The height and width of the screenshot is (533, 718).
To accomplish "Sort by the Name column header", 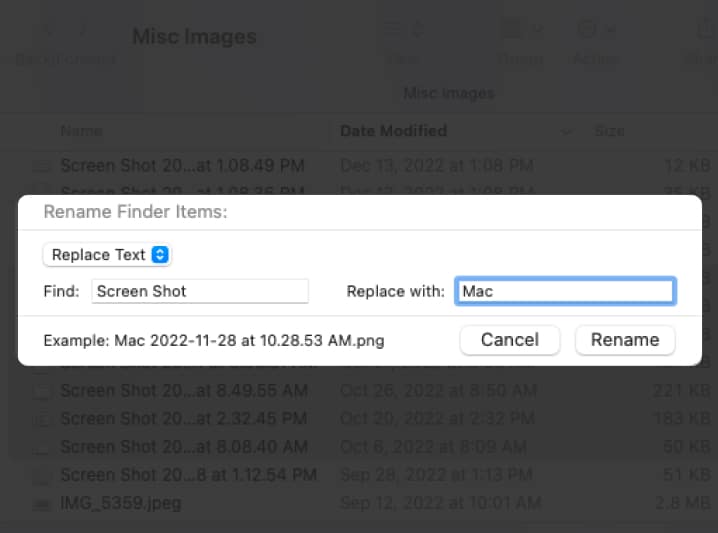I will tap(80, 131).
